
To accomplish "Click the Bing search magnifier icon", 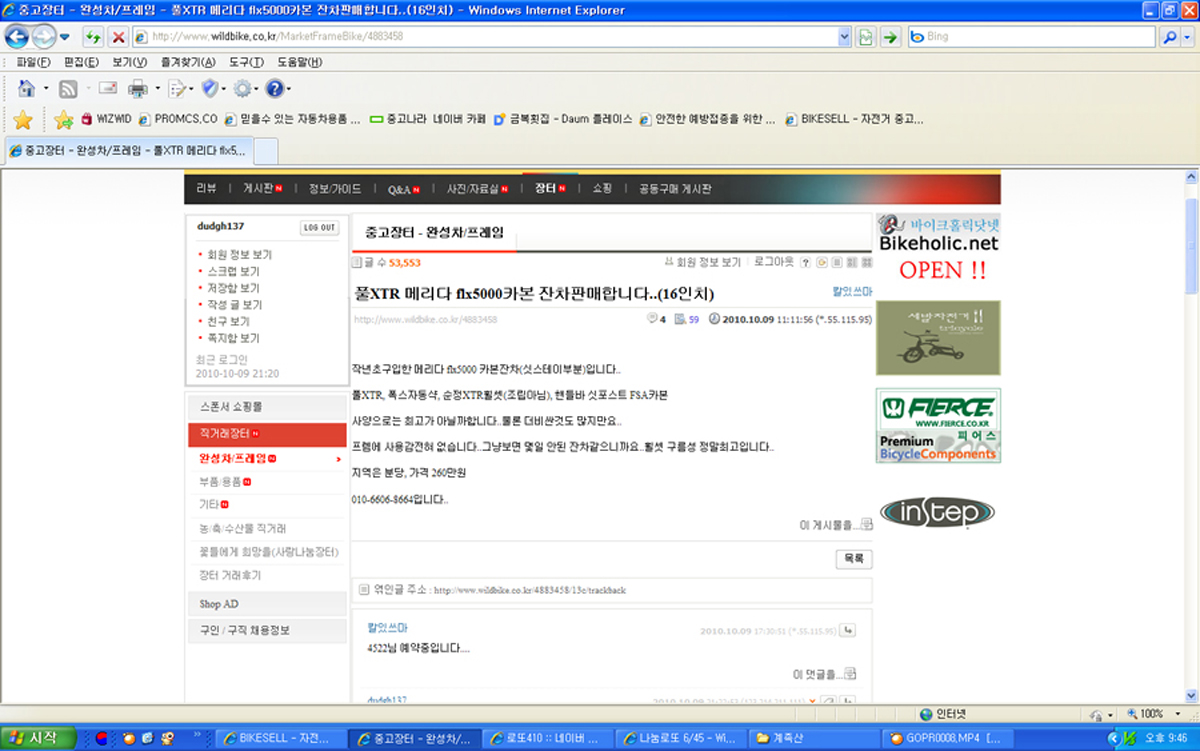I will tap(1168, 37).
